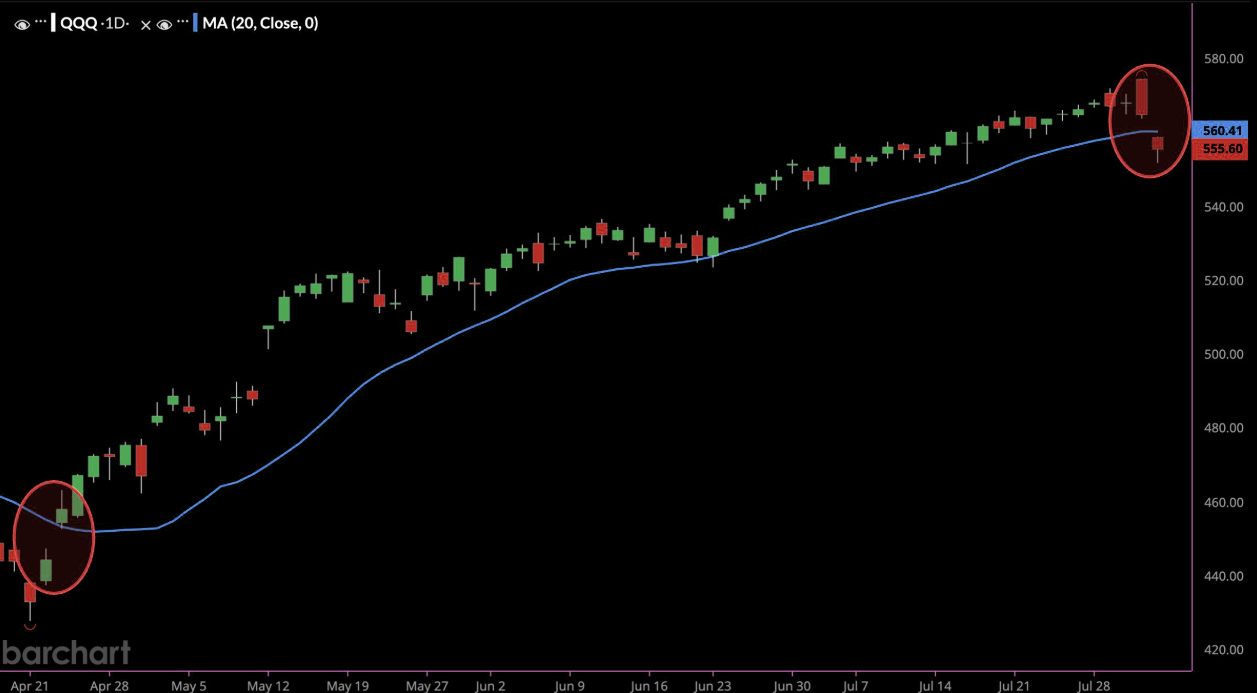
Task: Open the QQQ series more-options ellipsis
Action: click(x=41, y=23)
